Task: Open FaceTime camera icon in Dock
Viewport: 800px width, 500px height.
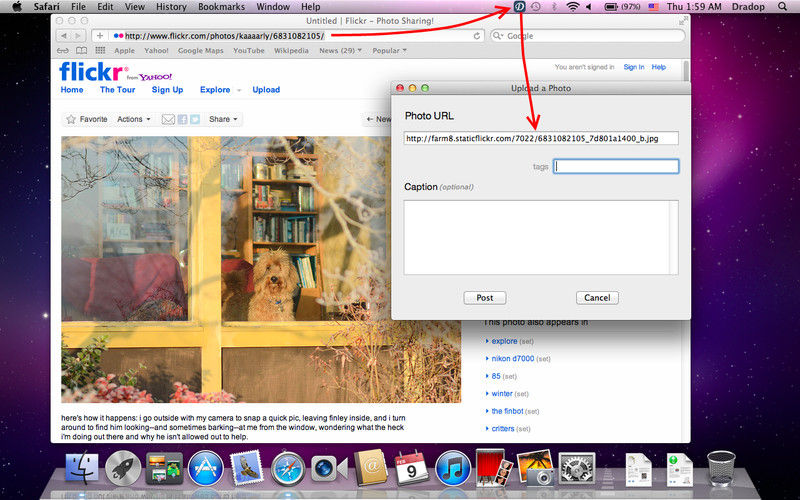Action: [x=328, y=468]
